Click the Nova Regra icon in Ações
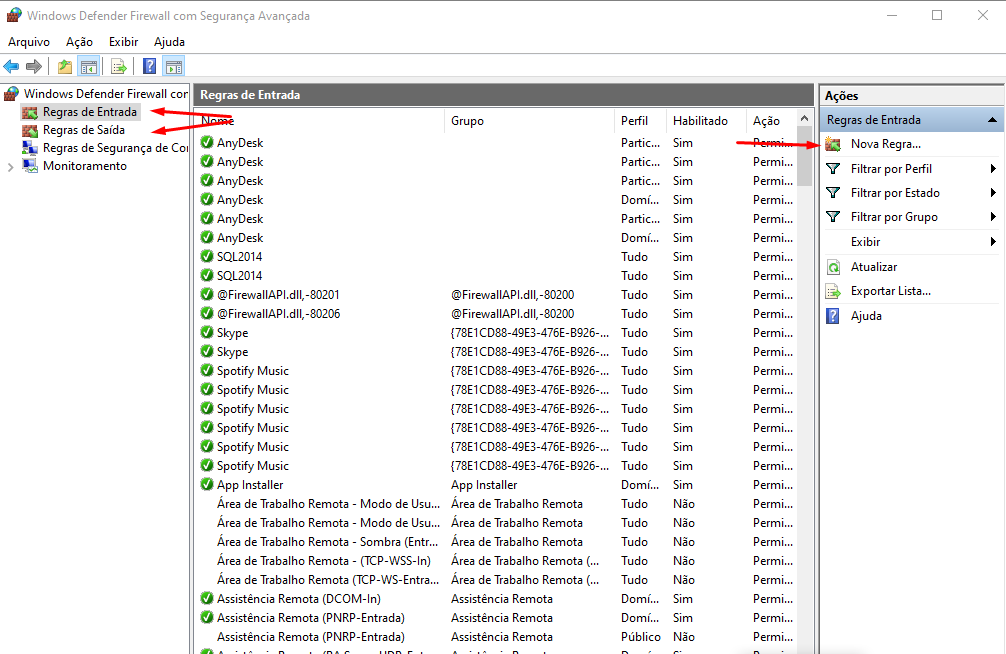 833,144
